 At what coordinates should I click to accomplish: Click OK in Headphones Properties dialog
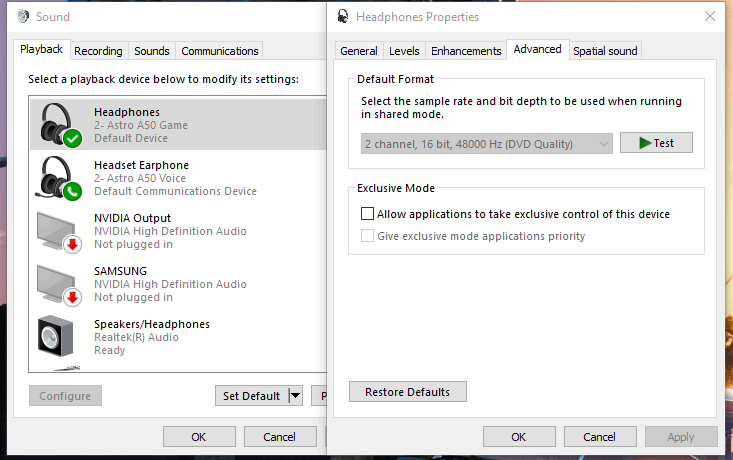[518, 437]
